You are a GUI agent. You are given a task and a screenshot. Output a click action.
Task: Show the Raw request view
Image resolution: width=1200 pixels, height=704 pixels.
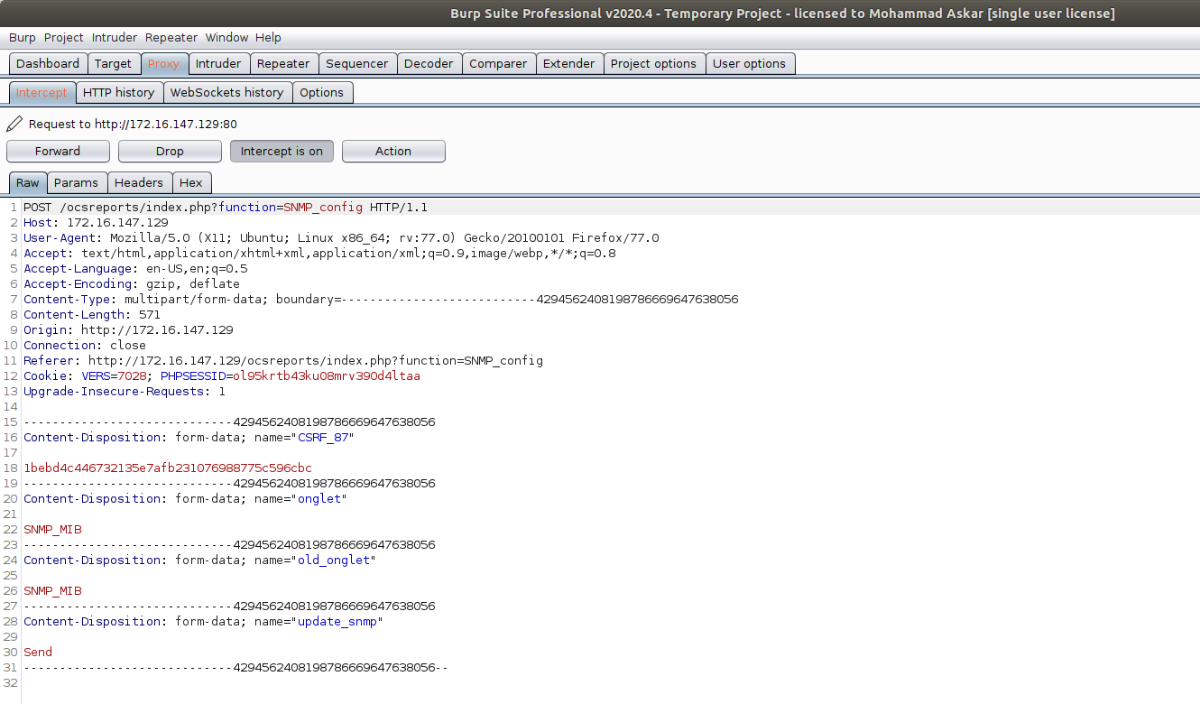pyautogui.click(x=28, y=183)
